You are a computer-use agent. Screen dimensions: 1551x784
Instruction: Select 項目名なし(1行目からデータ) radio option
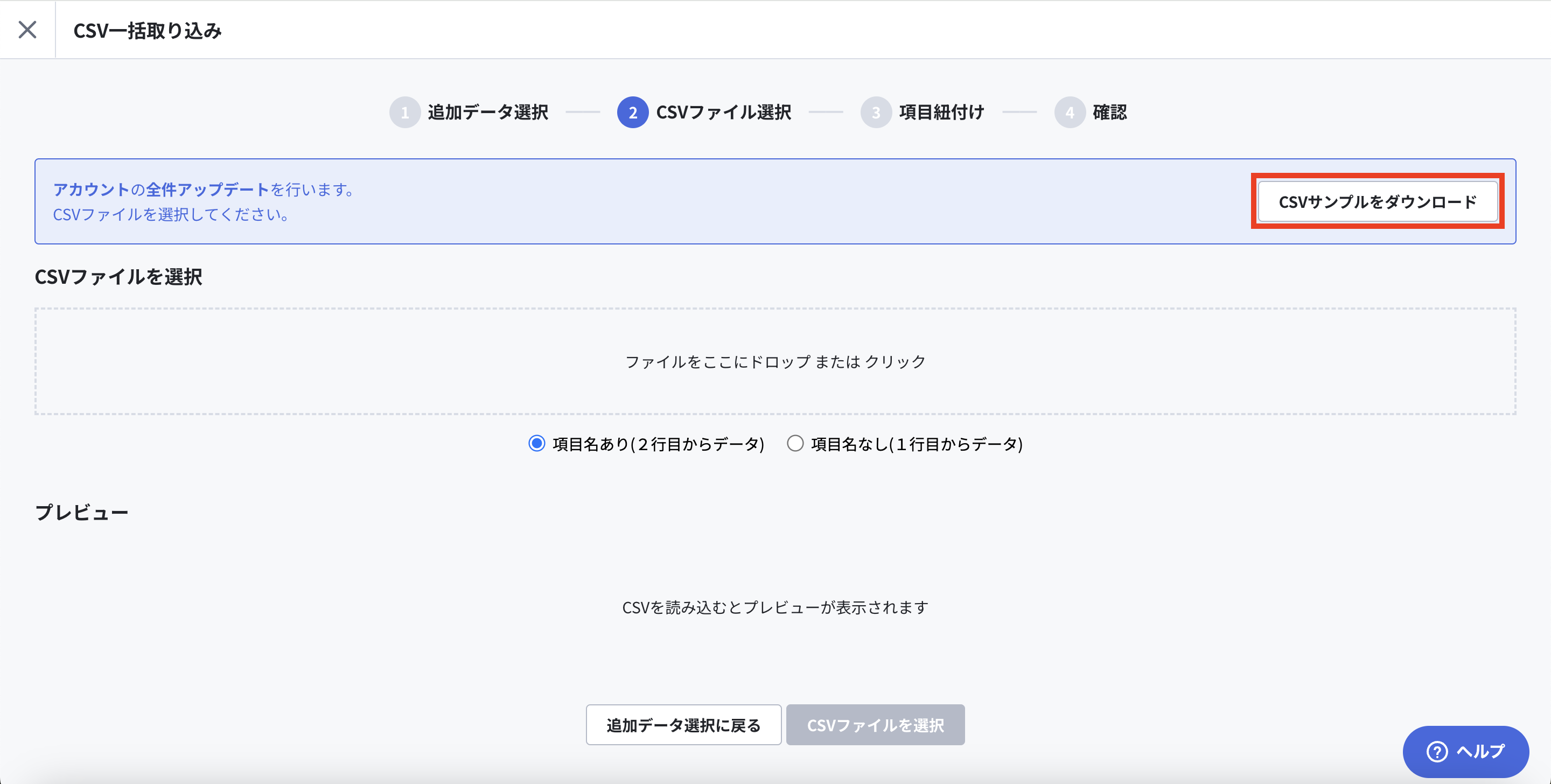tap(795, 444)
